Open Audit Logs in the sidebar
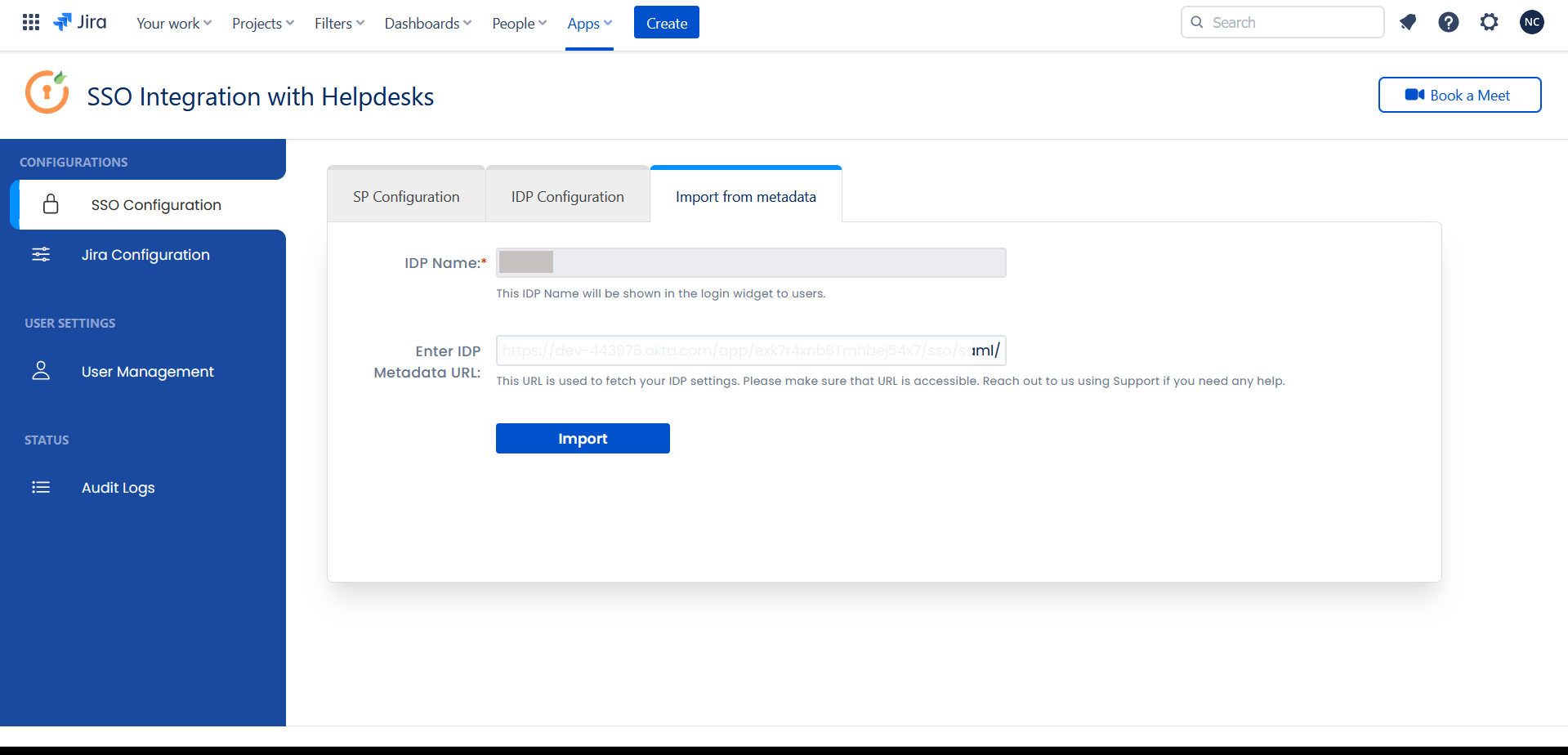This screenshot has width=1568, height=755. tap(118, 488)
